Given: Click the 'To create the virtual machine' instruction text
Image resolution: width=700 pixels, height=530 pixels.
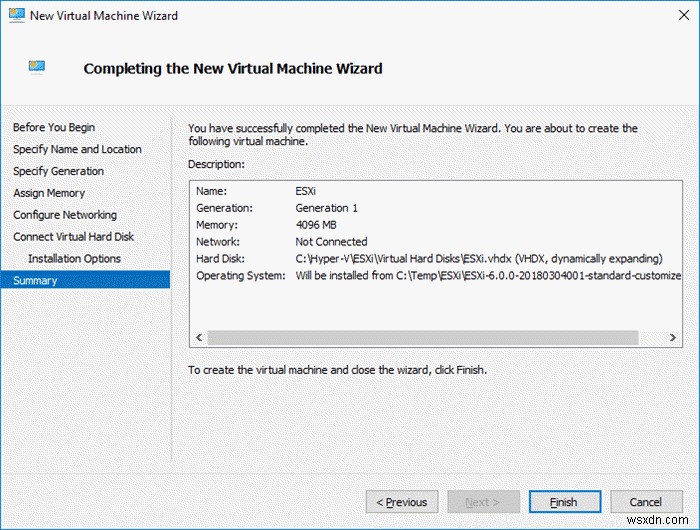Looking at the screenshot, I should point(338,370).
